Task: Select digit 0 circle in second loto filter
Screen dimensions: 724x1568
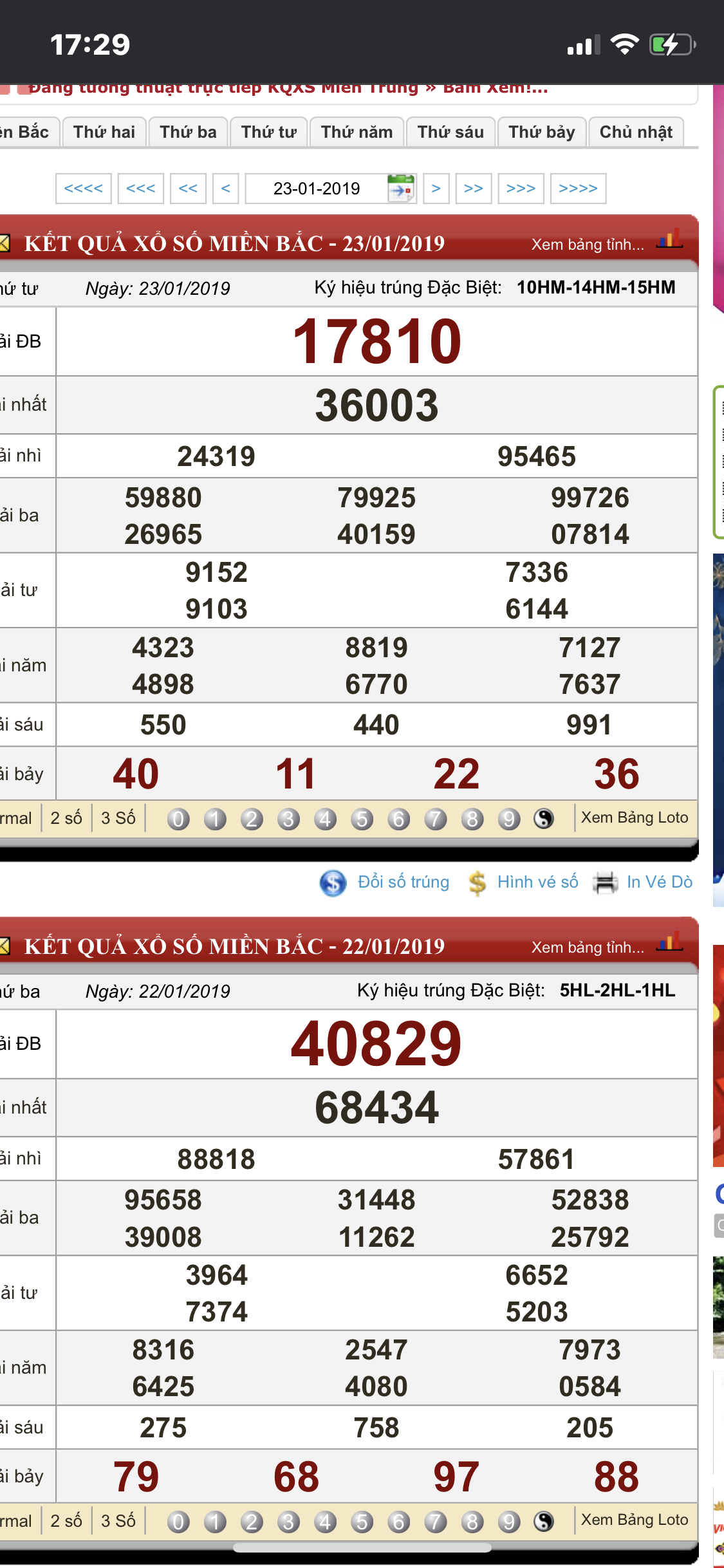Action: [178, 1522]
